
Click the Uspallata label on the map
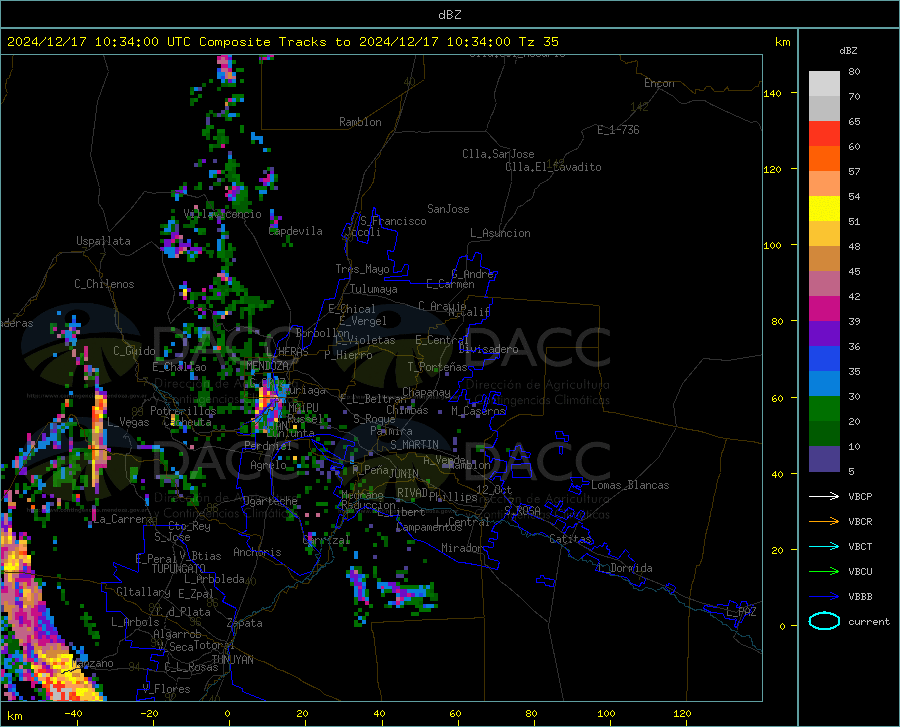coord(103,241)
